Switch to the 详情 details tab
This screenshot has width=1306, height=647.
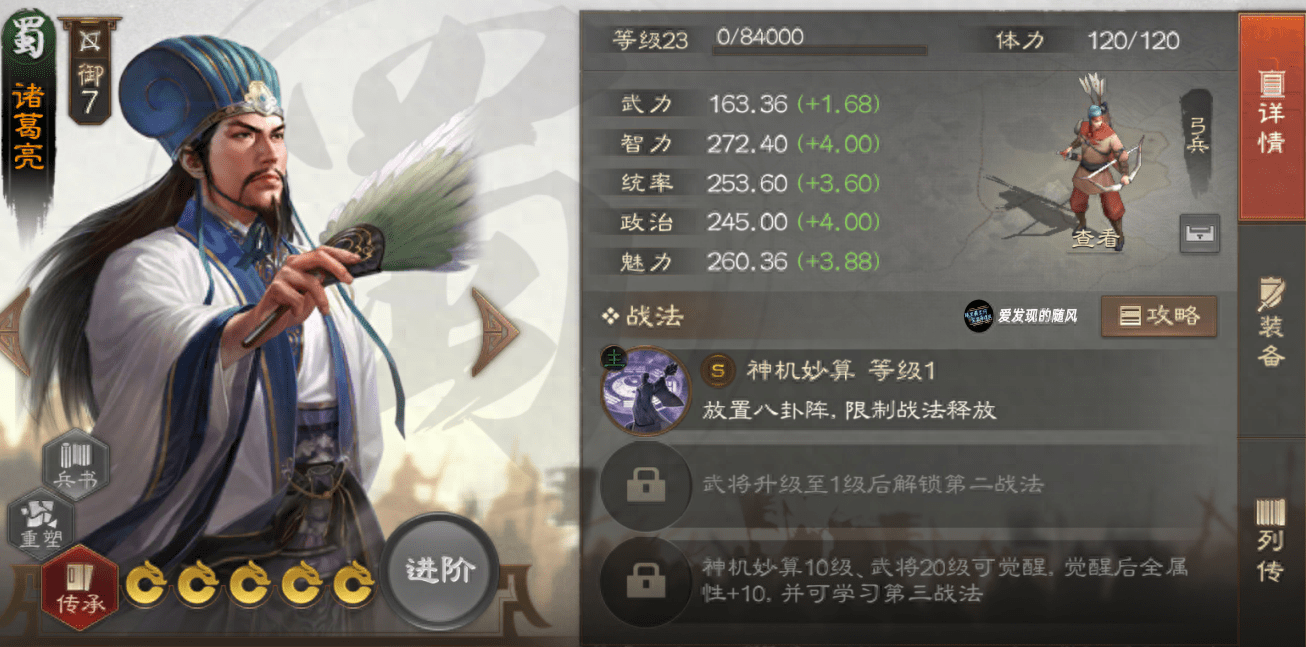click(1271, 117)
